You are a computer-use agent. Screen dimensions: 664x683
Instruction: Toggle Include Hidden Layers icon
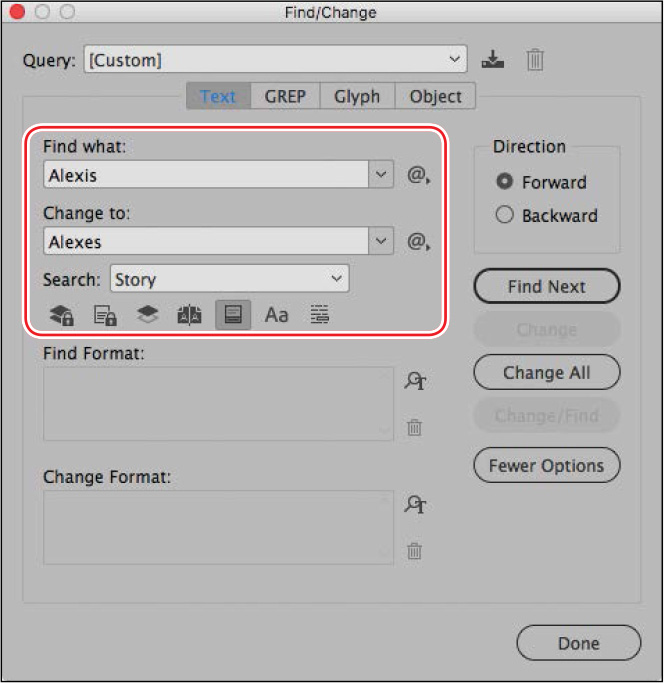point(148,314)
